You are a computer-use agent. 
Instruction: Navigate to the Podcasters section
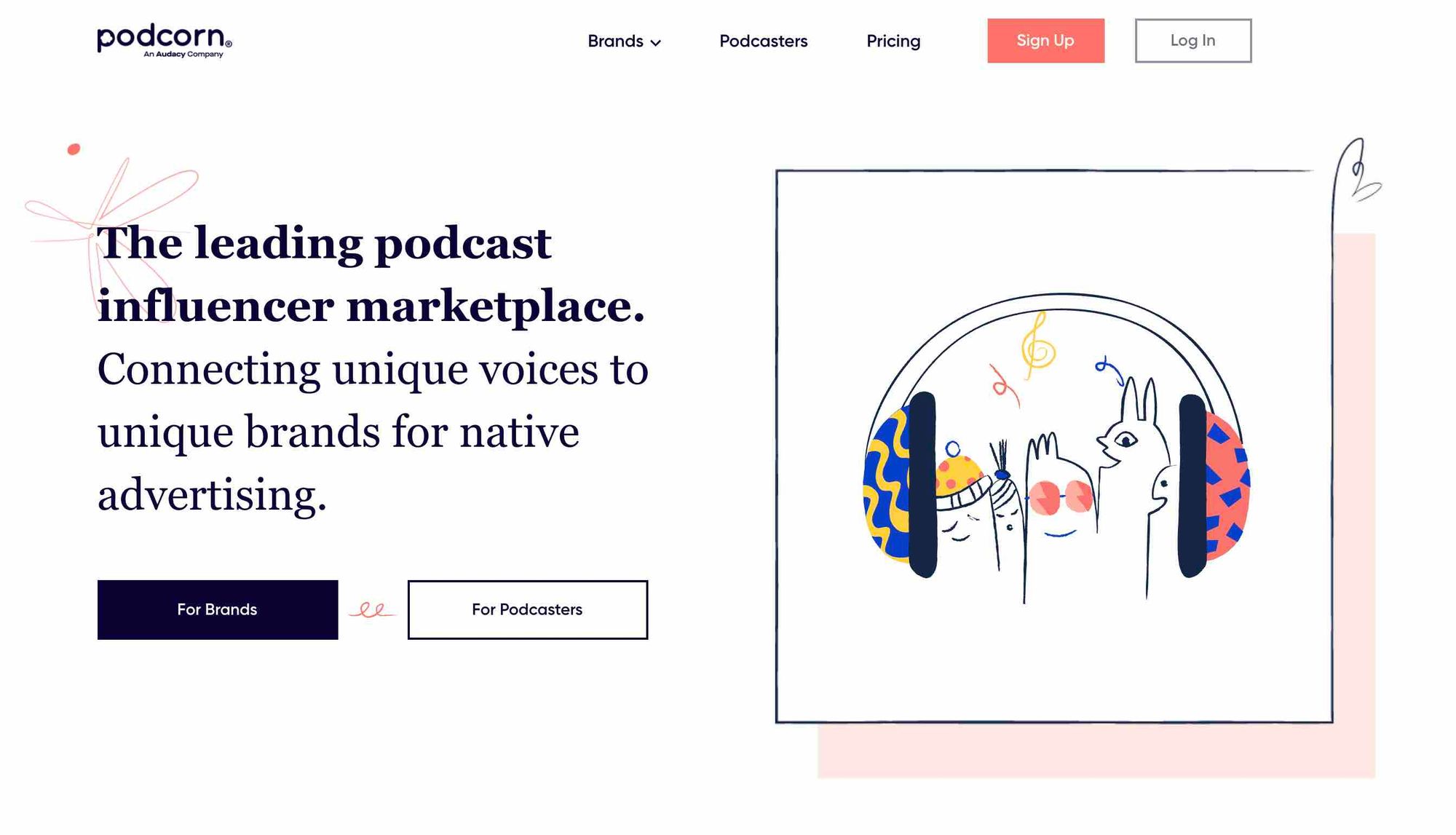pyautogui.click(x=764, y=41)
